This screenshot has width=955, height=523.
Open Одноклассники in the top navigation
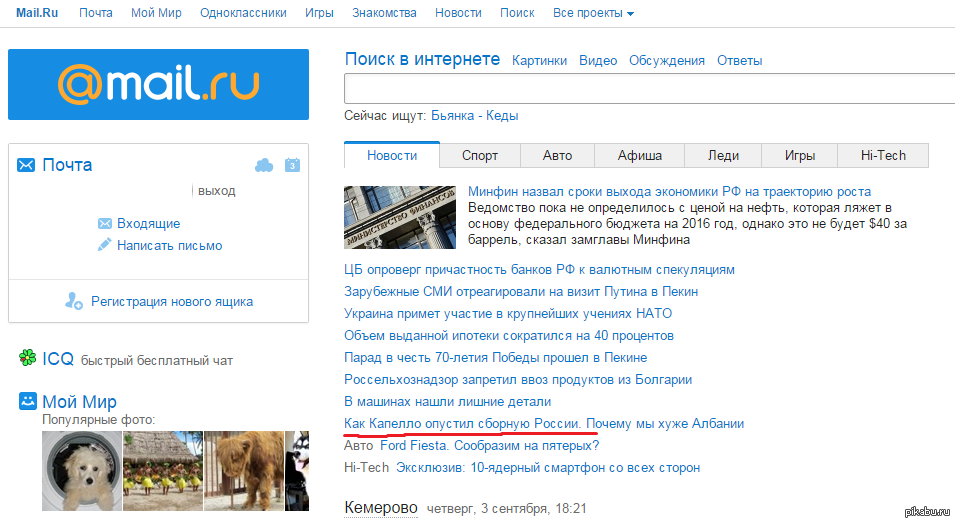click(x=243, y=13)
